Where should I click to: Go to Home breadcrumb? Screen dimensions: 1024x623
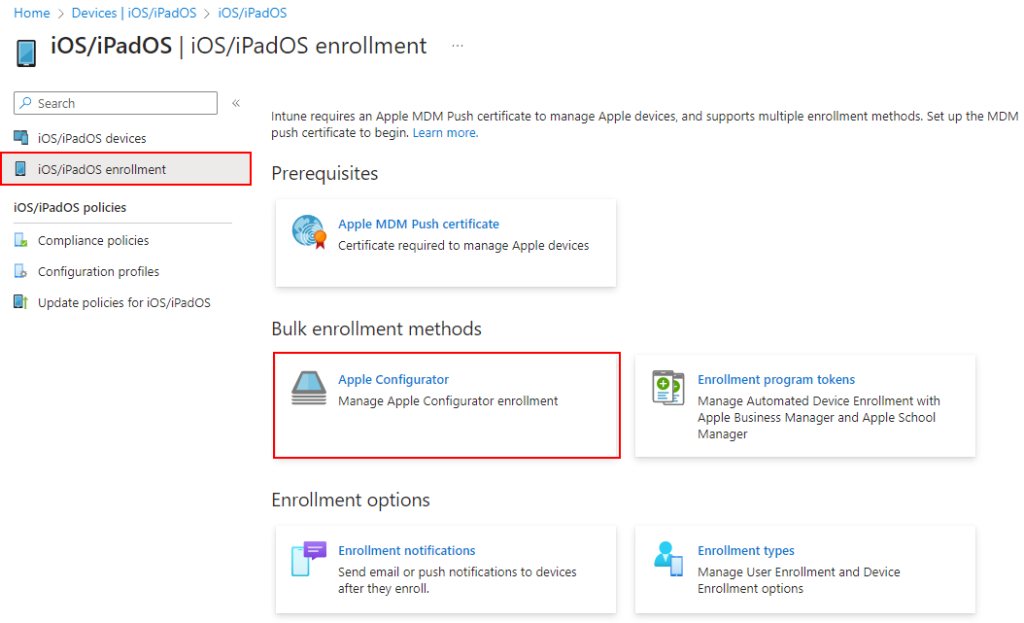[x=32, y=13]
